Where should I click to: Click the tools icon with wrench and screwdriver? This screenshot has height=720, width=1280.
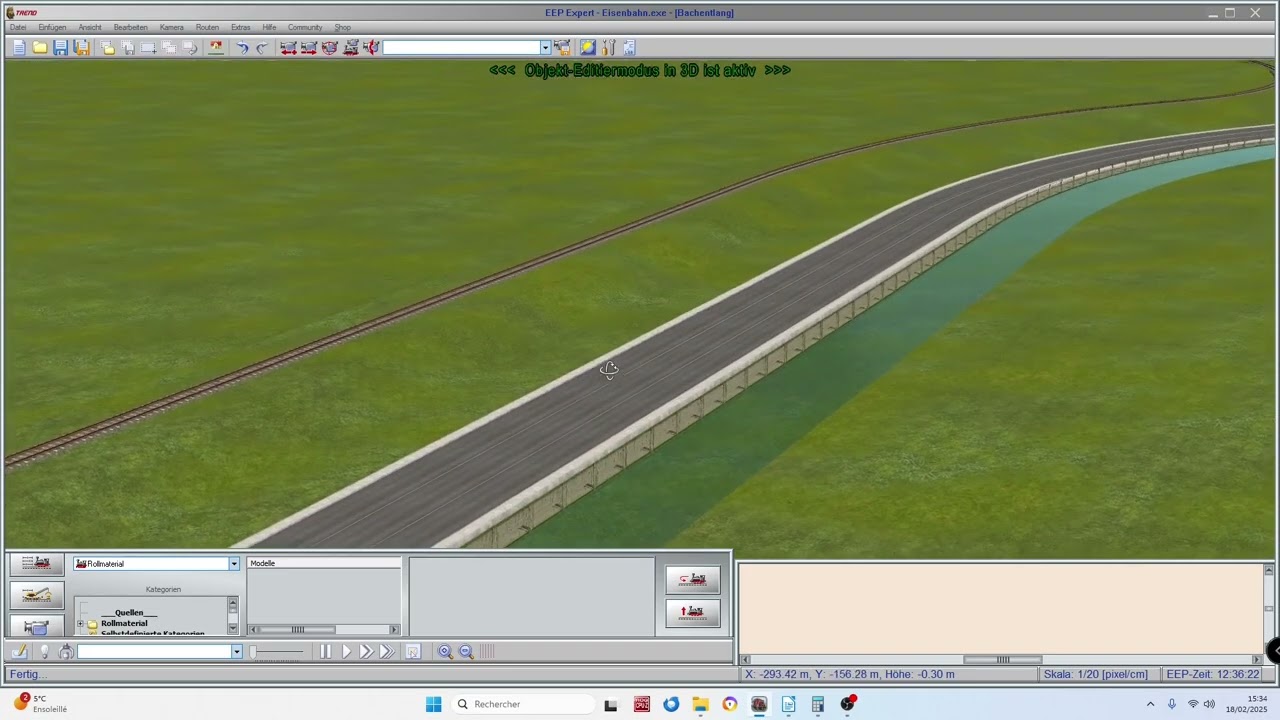tap(608, 47)
